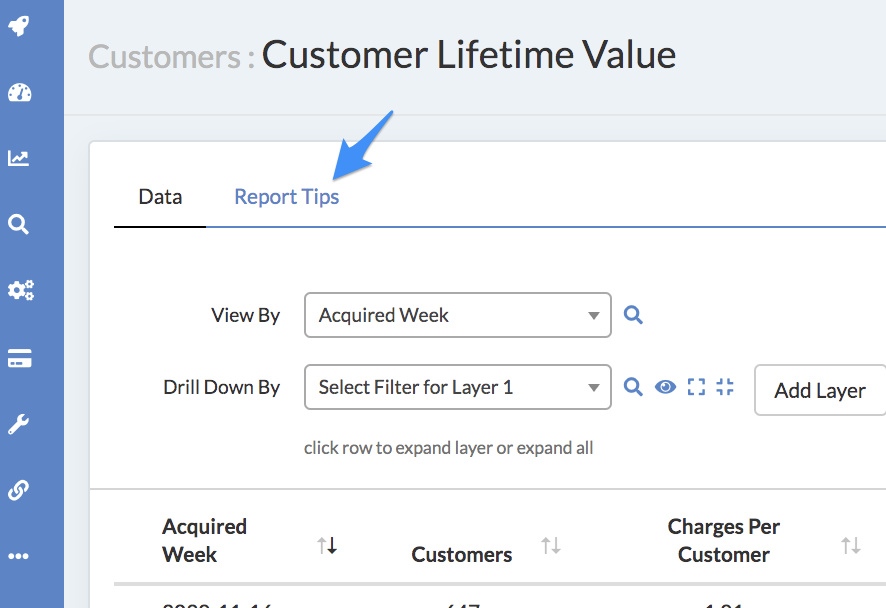
Task: Open the wrench tools icon
Action: click(x=19, y=424)
